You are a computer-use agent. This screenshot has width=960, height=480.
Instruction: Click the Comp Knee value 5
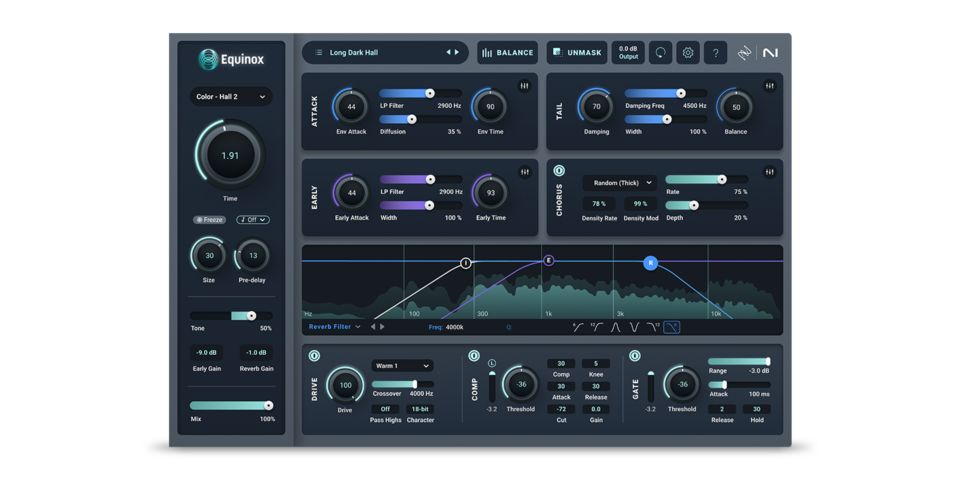click(596, 364)
